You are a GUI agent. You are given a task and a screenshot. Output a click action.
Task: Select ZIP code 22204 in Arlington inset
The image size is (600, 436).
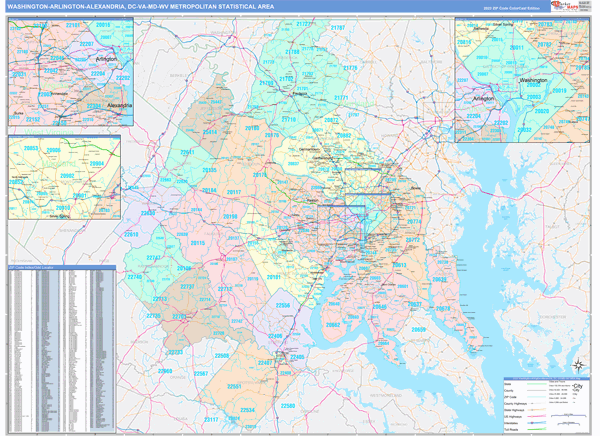[x=471, y=115]
